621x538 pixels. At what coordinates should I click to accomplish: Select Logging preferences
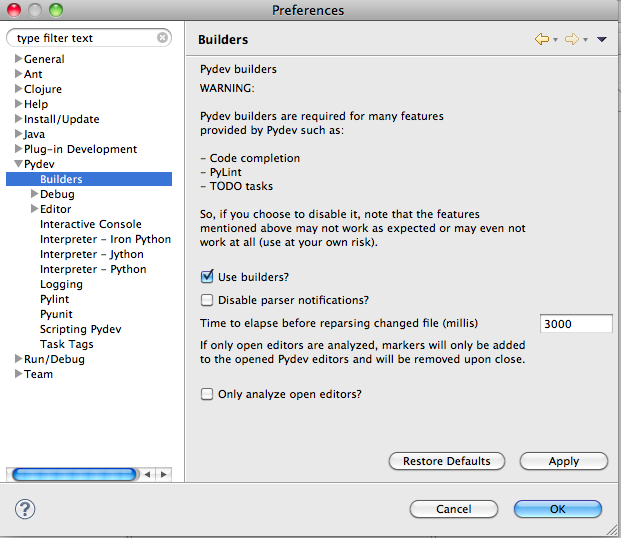pos(61,284)
